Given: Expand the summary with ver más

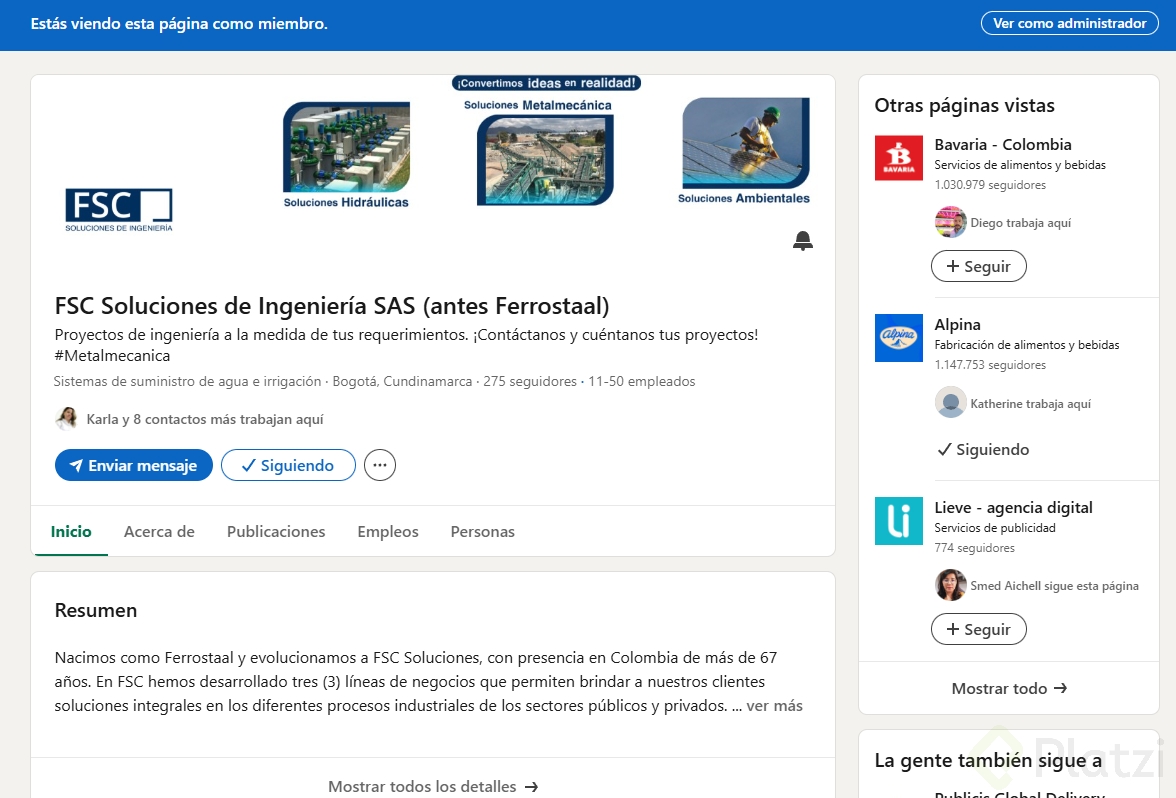Looking at the screenshot, I should 774,706.
